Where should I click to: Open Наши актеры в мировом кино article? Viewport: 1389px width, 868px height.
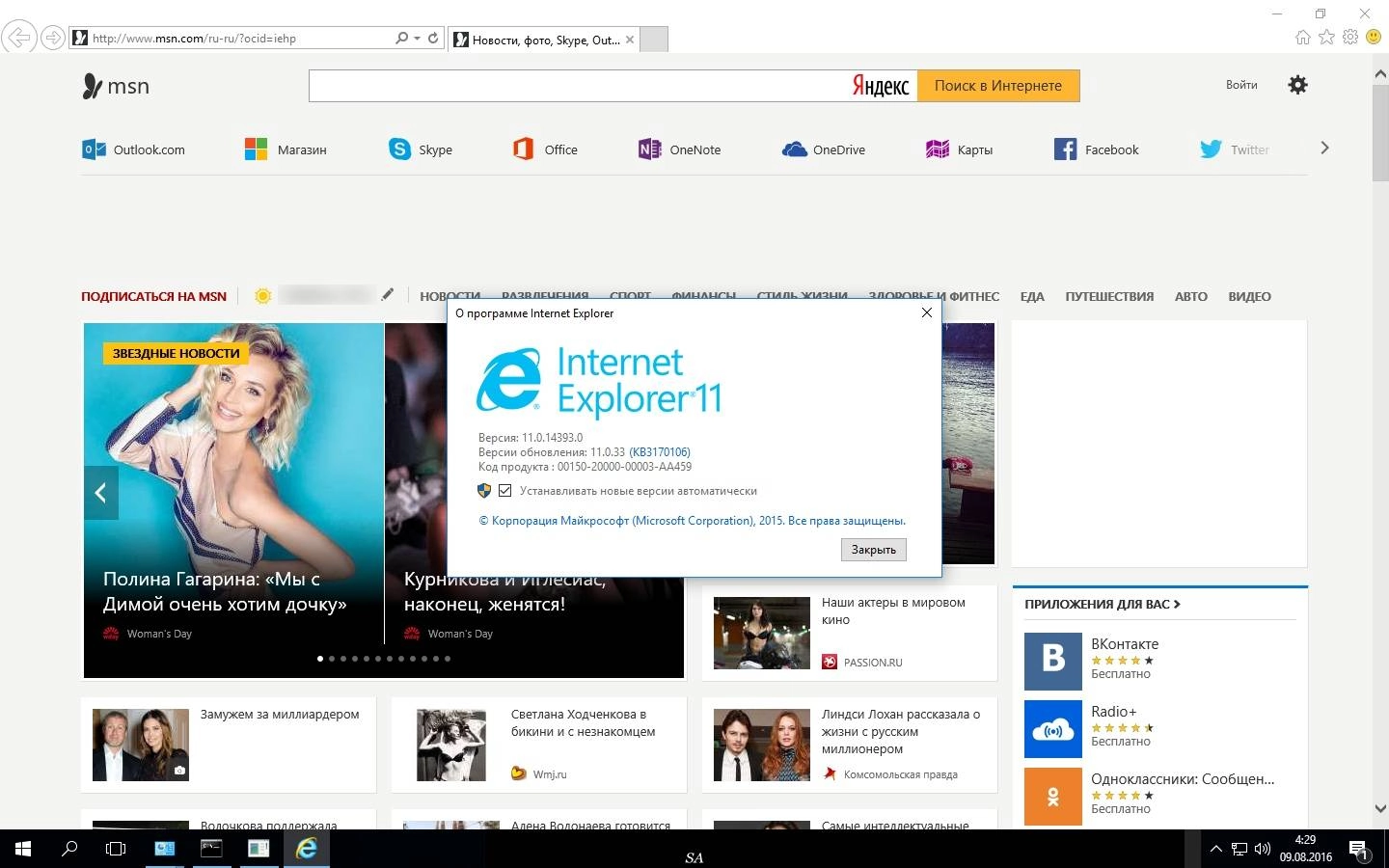(850, 633)
